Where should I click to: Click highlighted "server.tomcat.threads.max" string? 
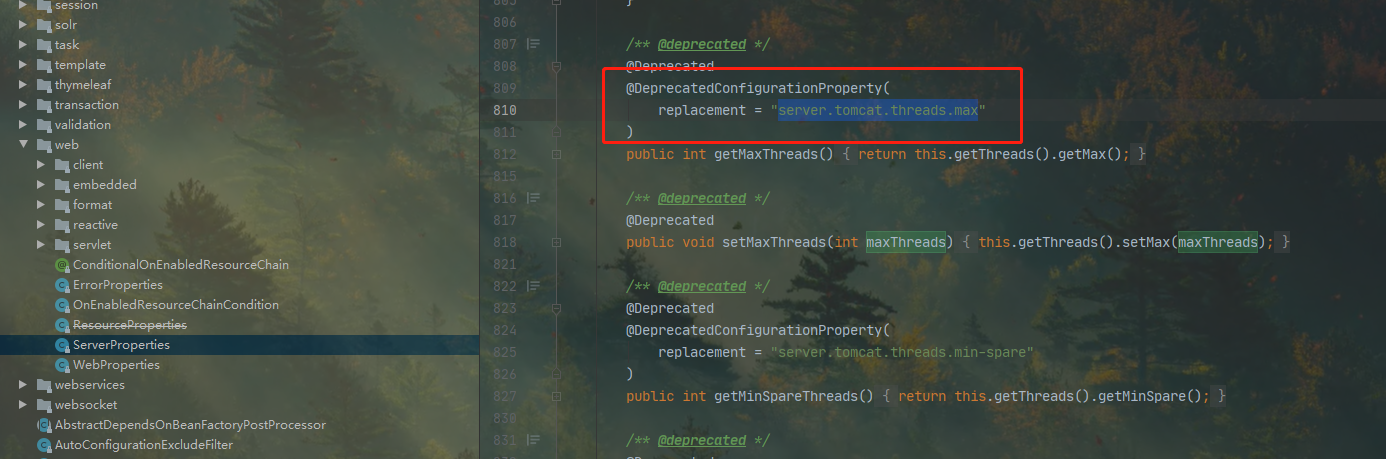coord(878,110)
